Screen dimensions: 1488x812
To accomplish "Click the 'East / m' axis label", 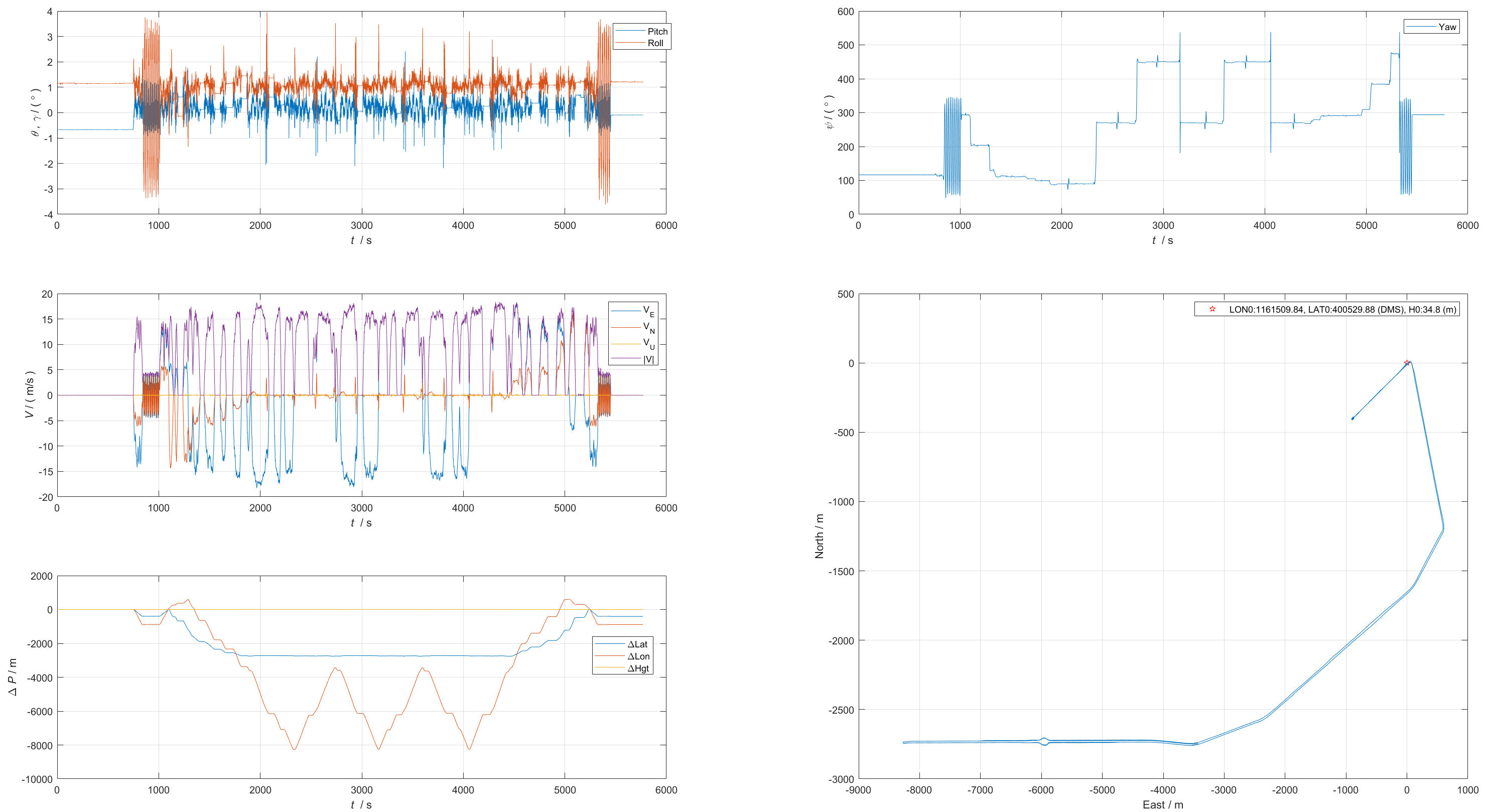I will (1163, 804).
